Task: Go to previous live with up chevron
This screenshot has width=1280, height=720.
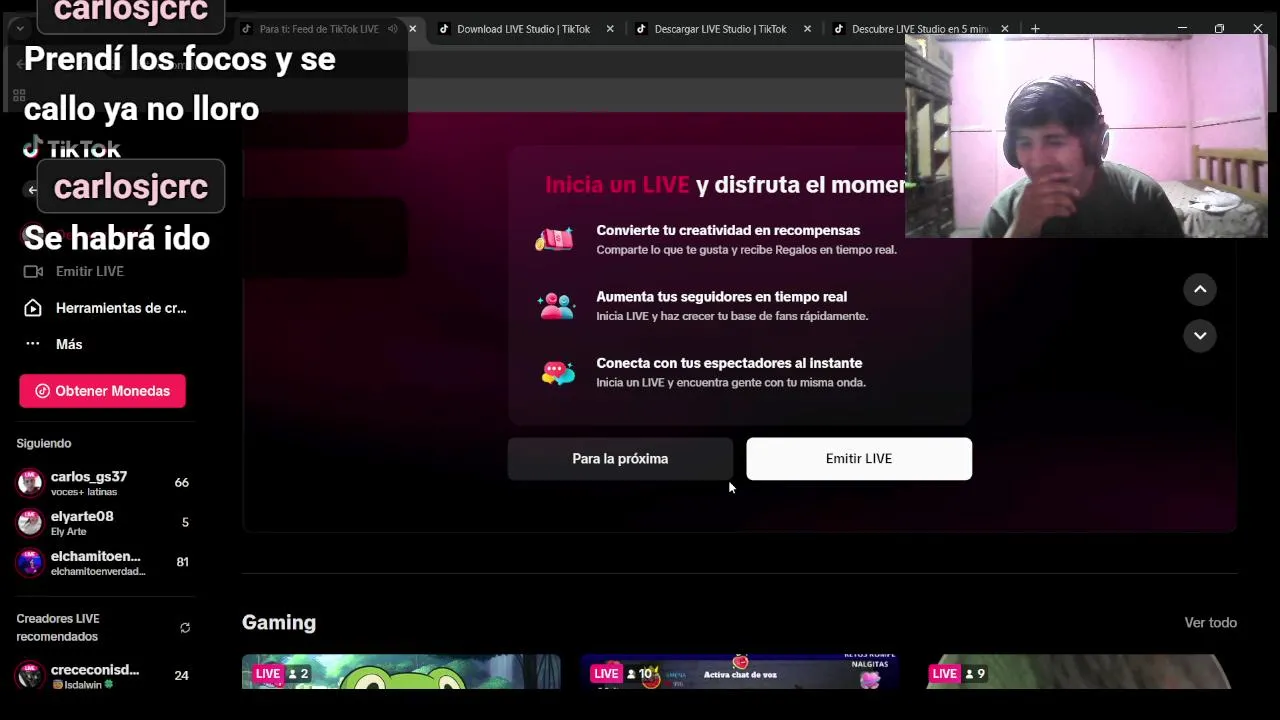Action: pos(1200,289)
